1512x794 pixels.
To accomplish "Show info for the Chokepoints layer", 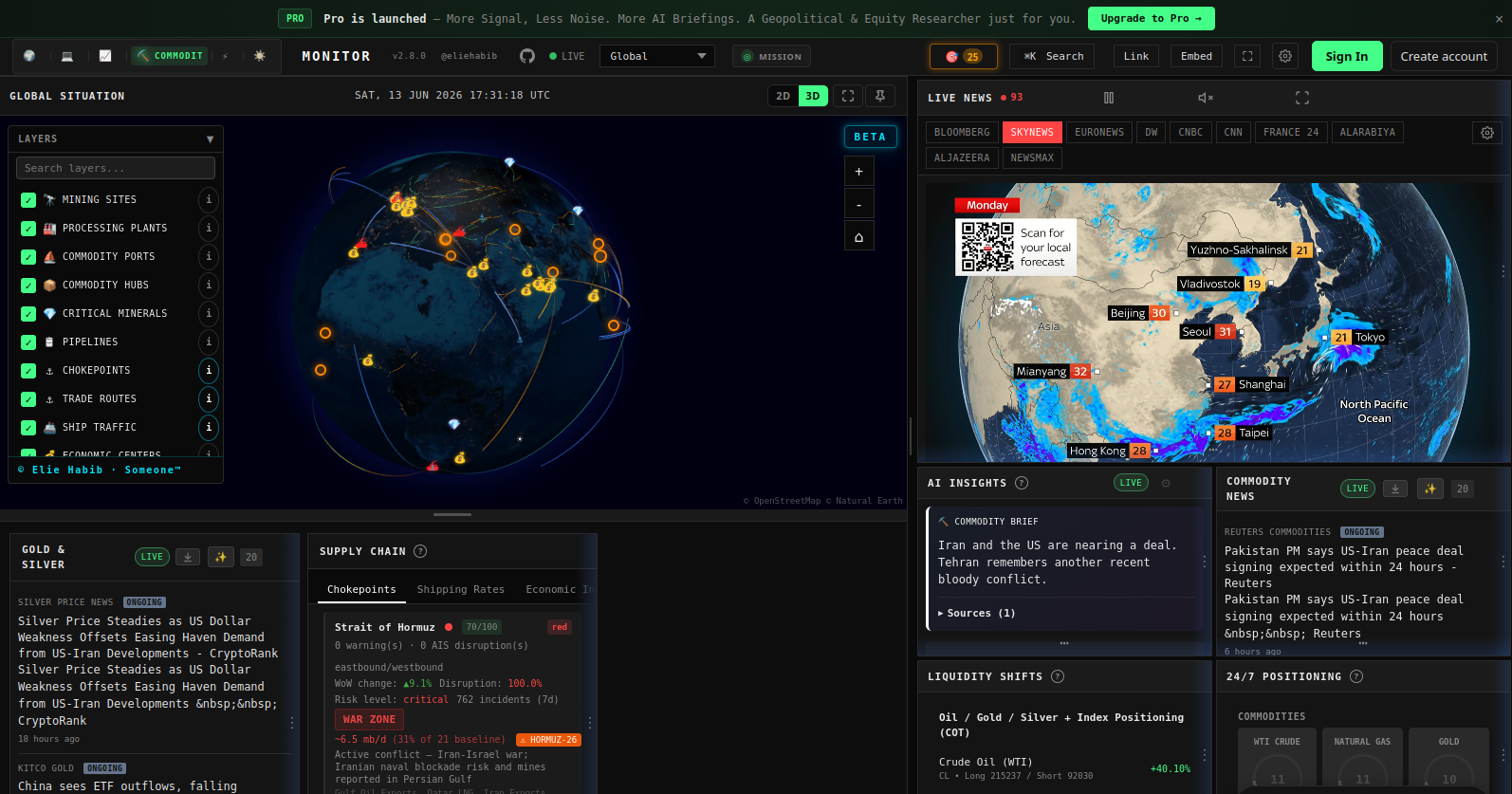I will [209, 370].
